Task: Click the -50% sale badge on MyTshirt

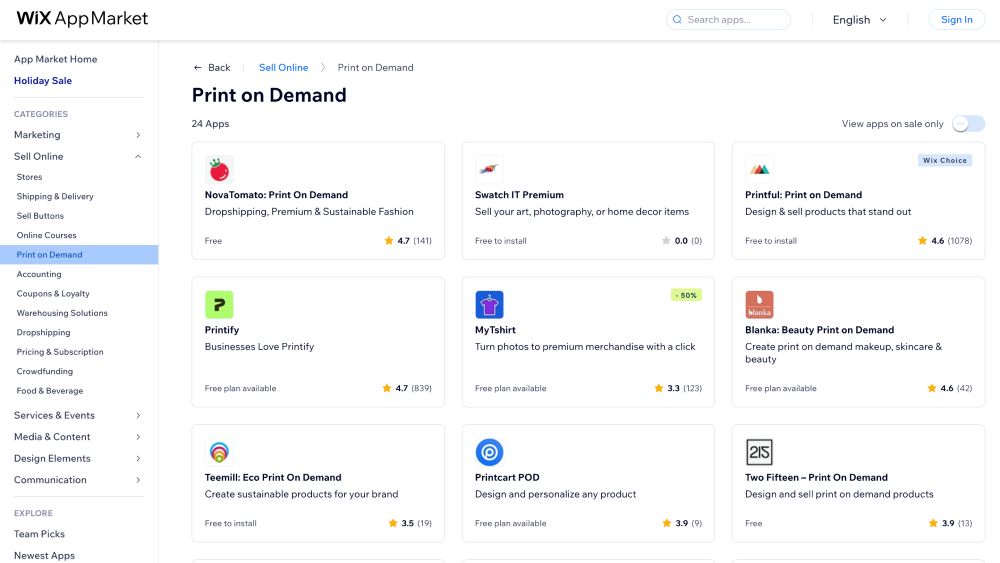Action: (686, 295)
